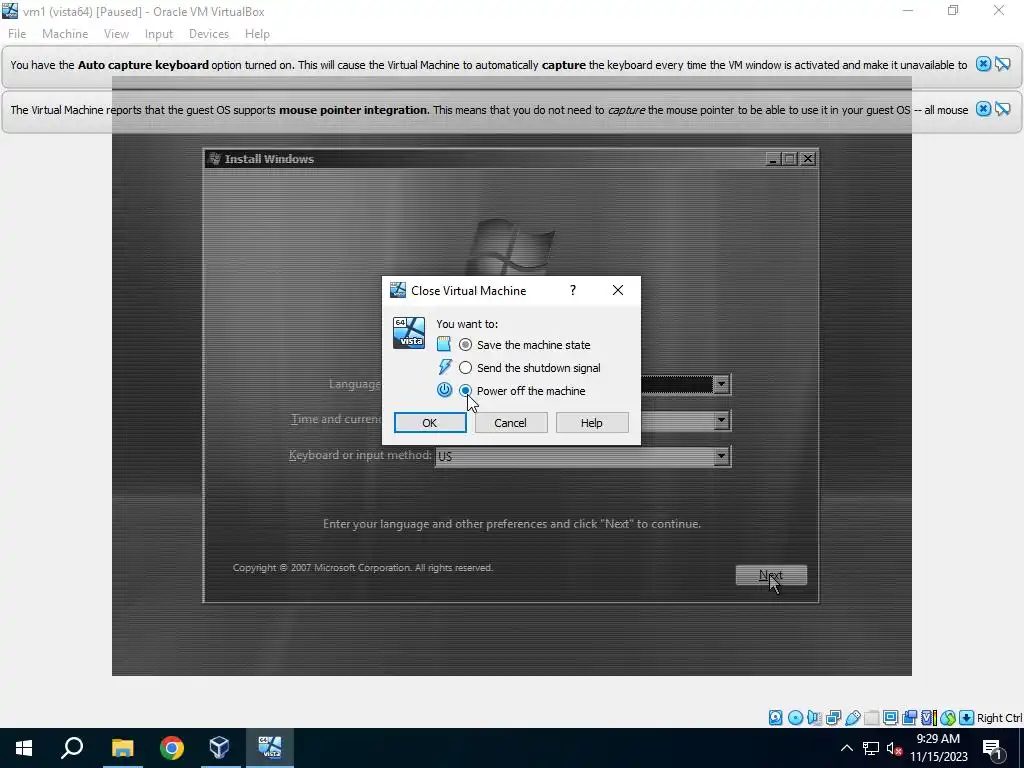
Task: Open the File menu
Action: [17, 34]
